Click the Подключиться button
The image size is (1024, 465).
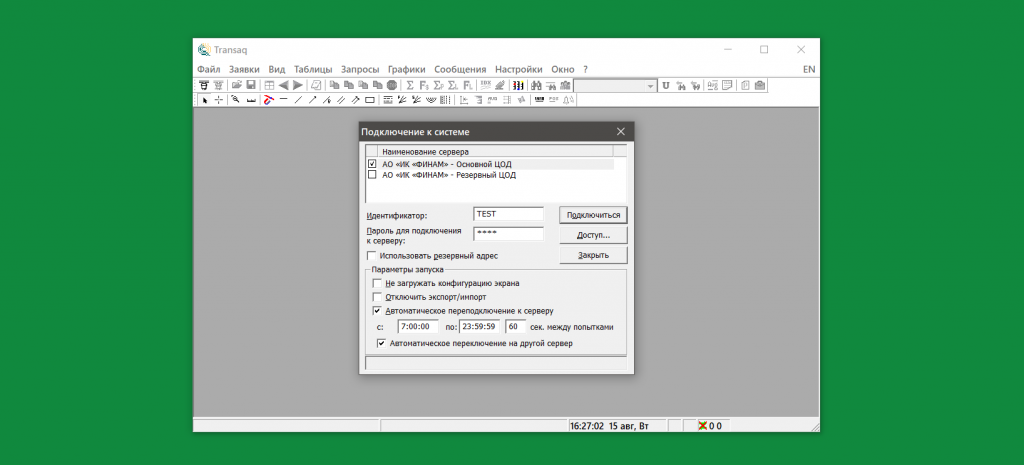(594, 214)
